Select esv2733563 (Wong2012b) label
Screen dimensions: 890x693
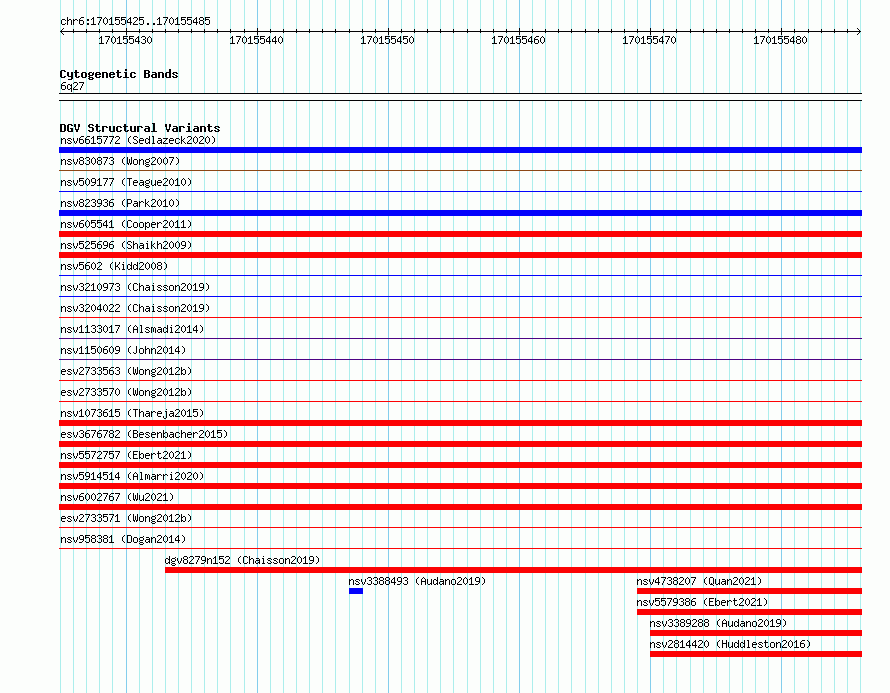(126, 371)
